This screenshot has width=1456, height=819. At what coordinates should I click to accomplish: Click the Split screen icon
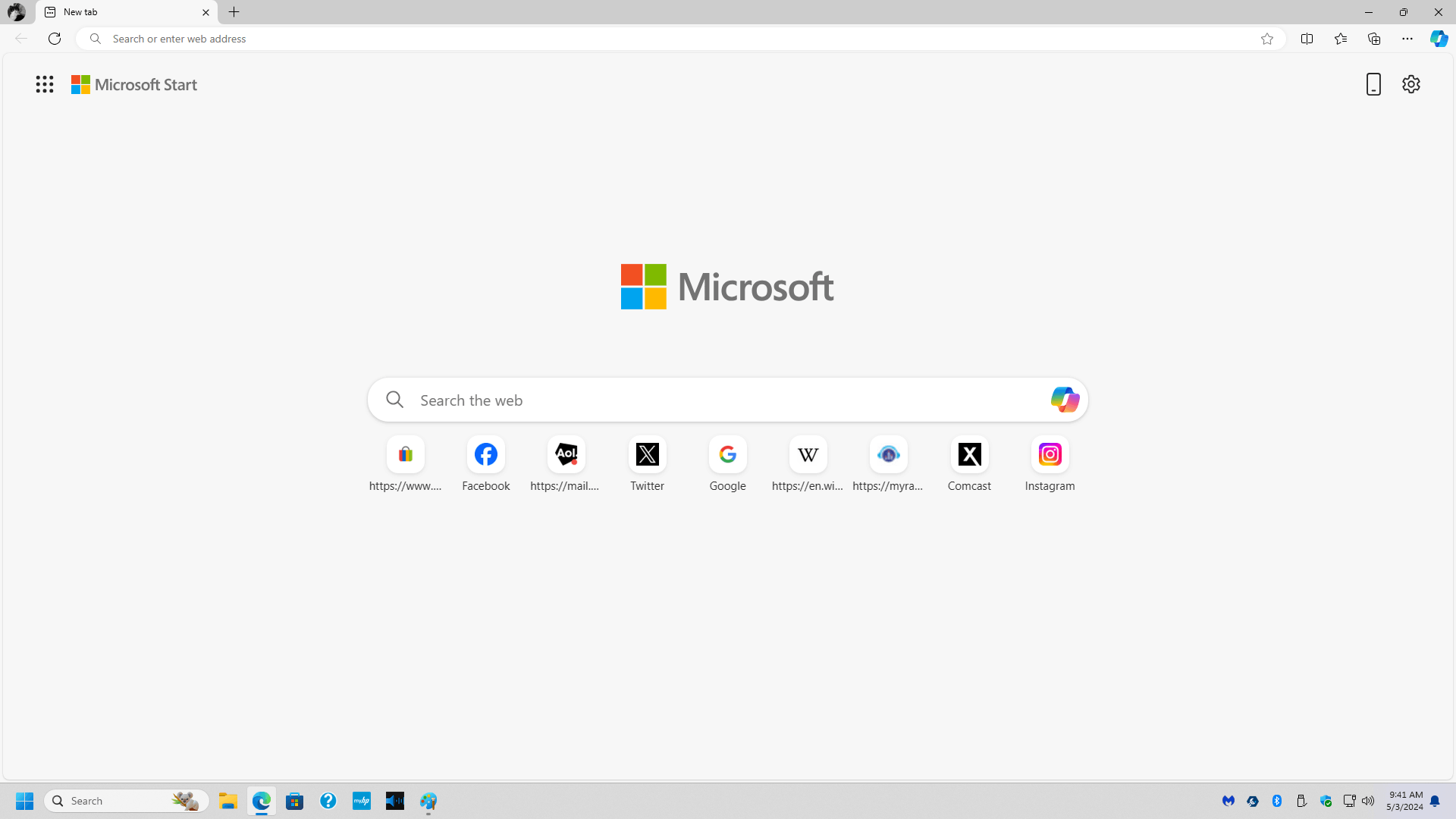1308,38
